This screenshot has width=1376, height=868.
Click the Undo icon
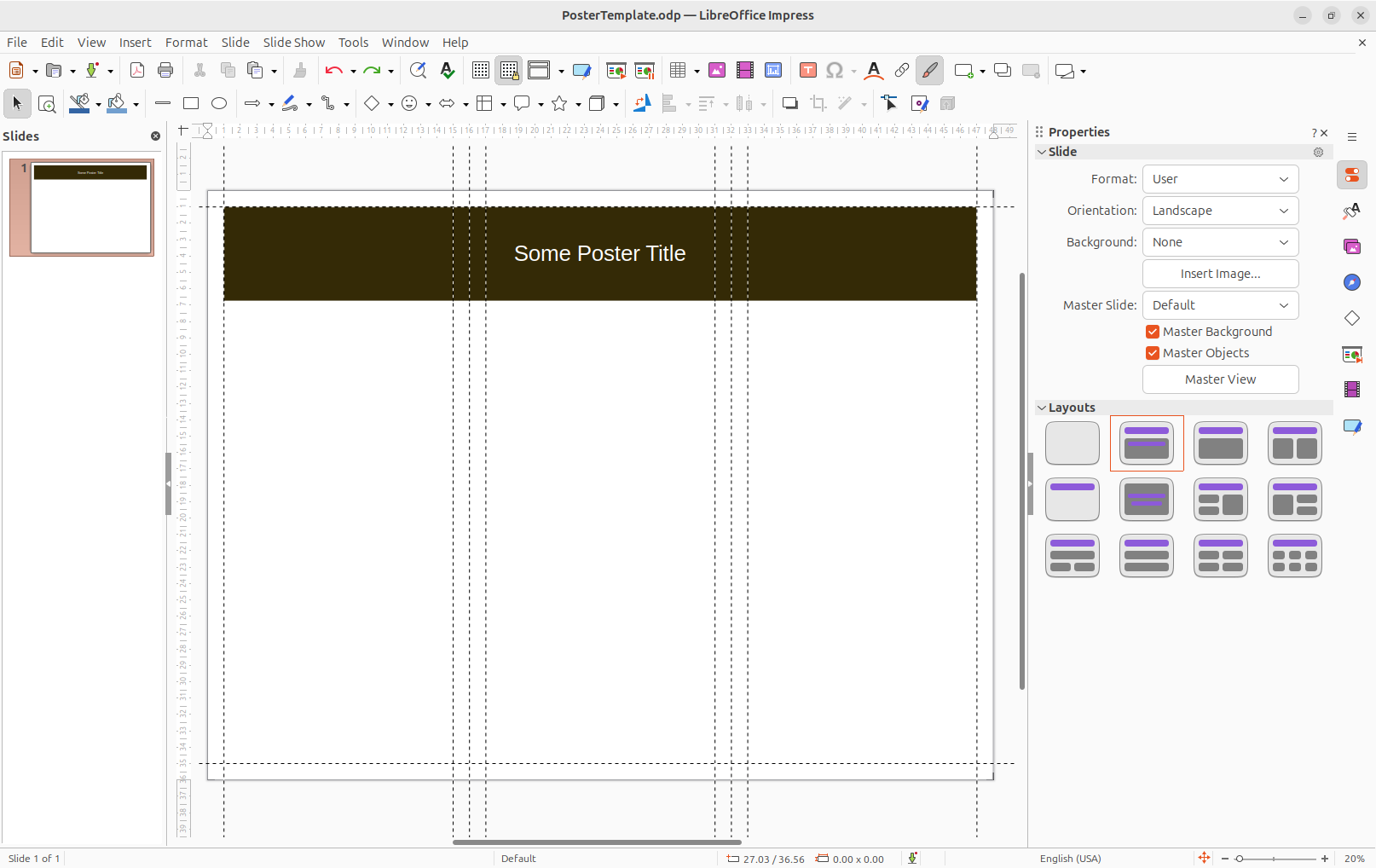point(333,71)
